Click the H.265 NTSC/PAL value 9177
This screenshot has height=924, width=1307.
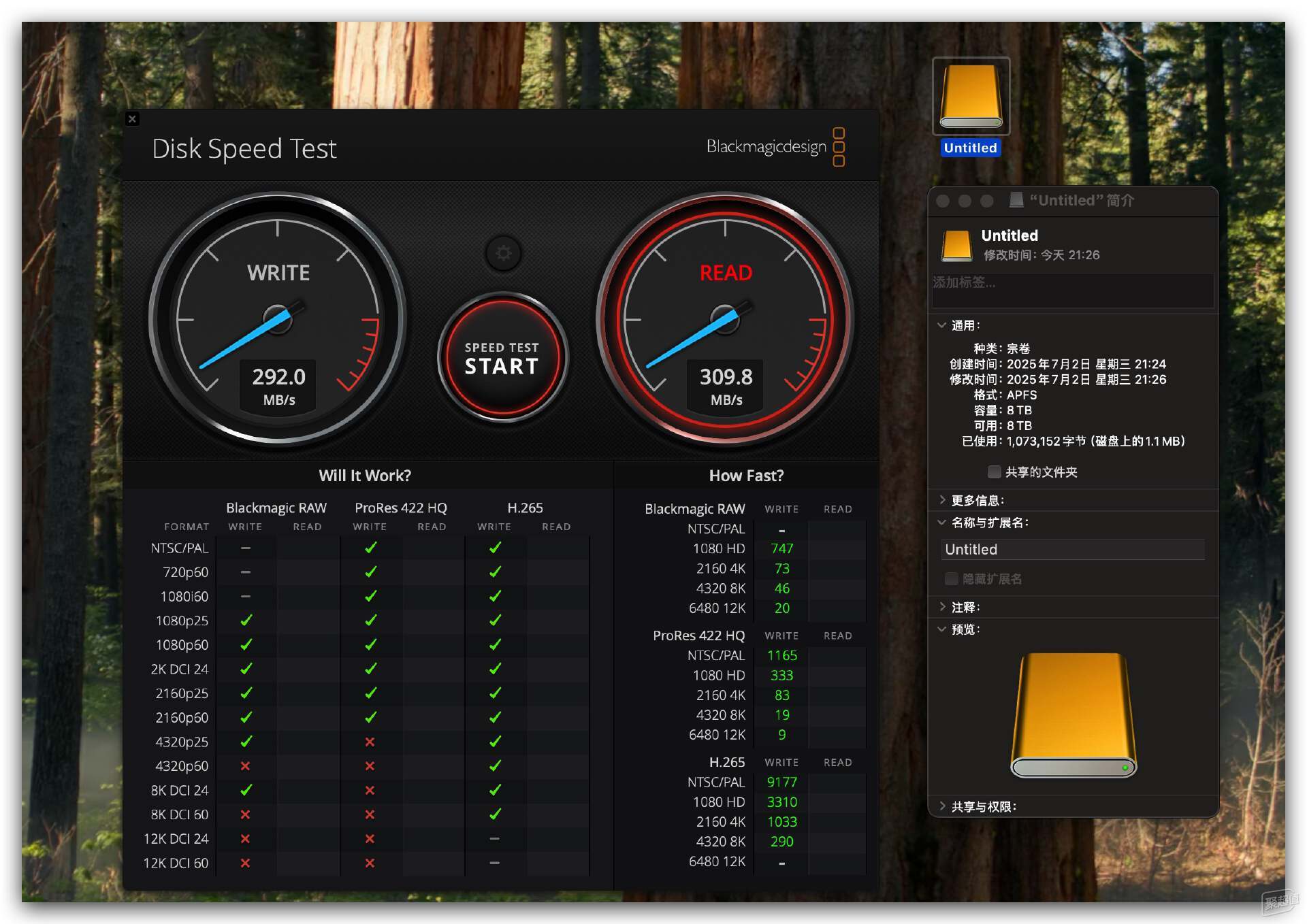[x=781, y=782]
